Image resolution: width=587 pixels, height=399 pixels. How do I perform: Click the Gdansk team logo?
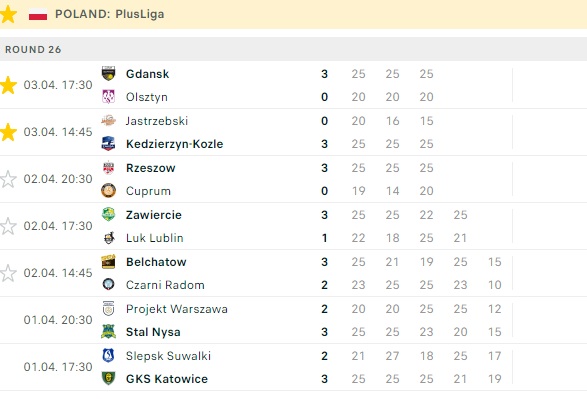(108, 73)
